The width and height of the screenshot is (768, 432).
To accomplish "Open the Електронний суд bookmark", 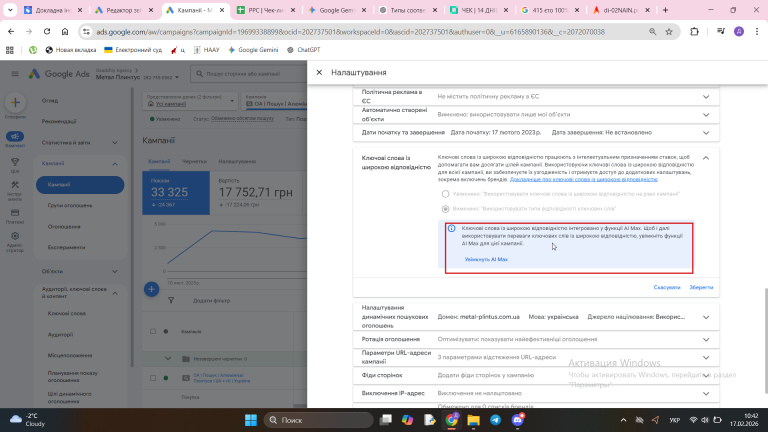I will 133,50.
